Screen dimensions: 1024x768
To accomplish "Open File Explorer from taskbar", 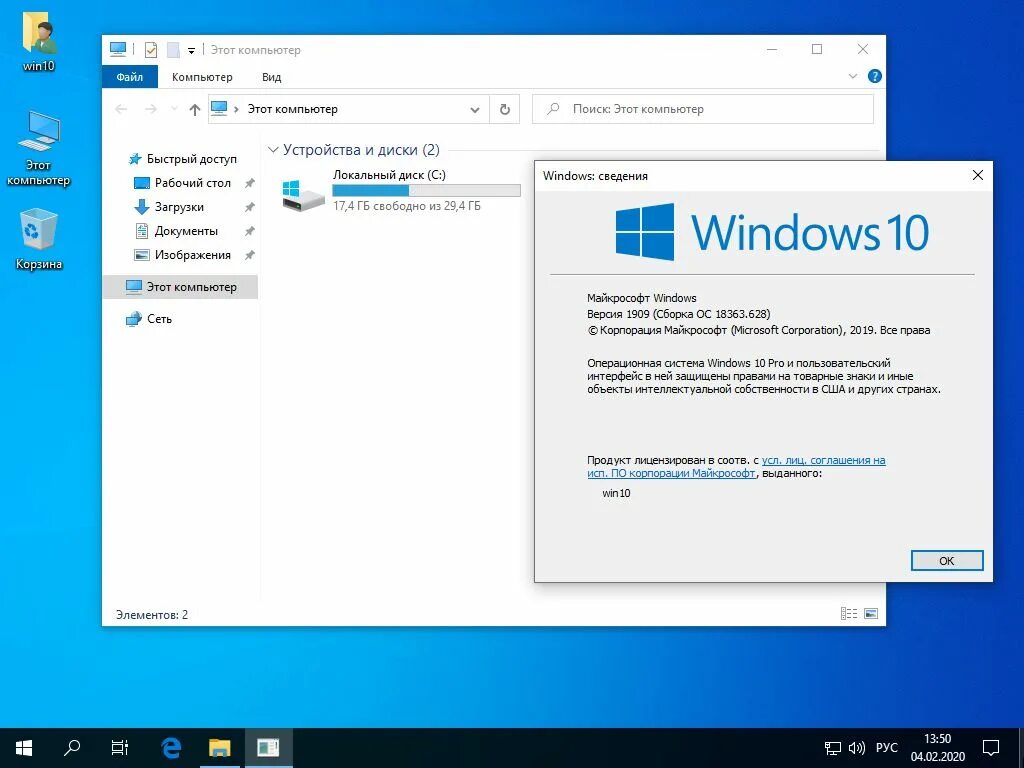I will (220, 748).
